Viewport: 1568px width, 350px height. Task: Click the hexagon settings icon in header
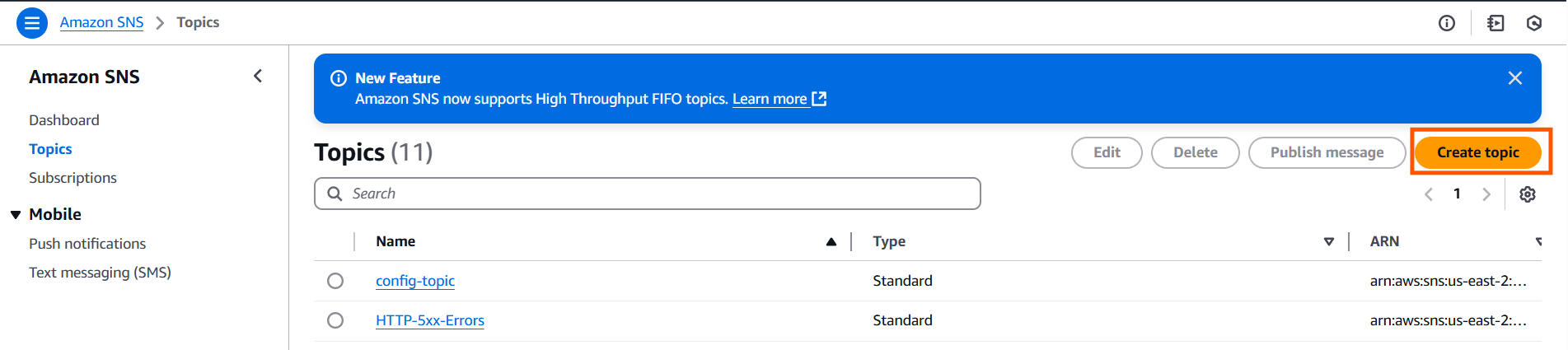click(x=1534, y=23)
